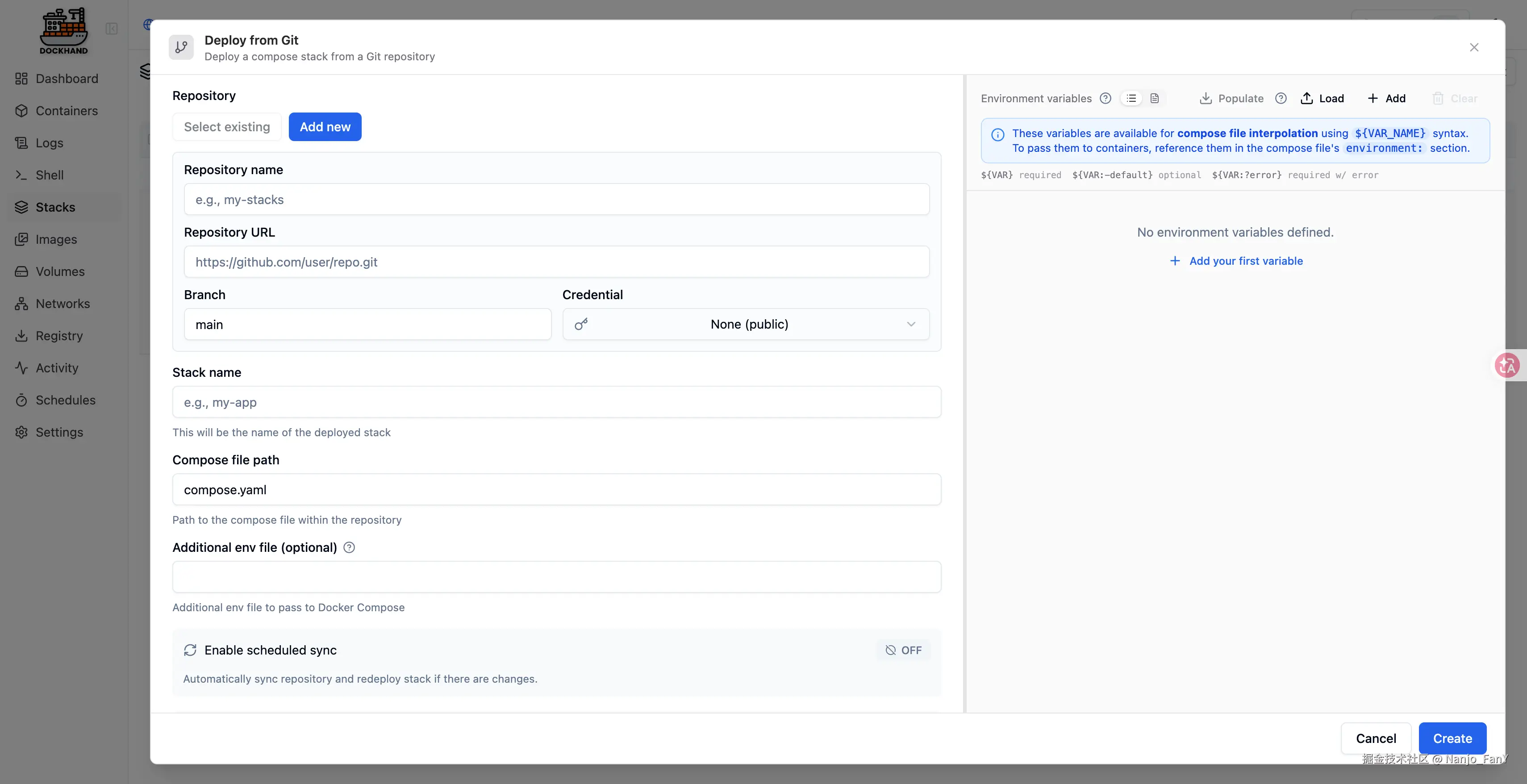Switch env variables to raw text view

[x=1154, y=98]
